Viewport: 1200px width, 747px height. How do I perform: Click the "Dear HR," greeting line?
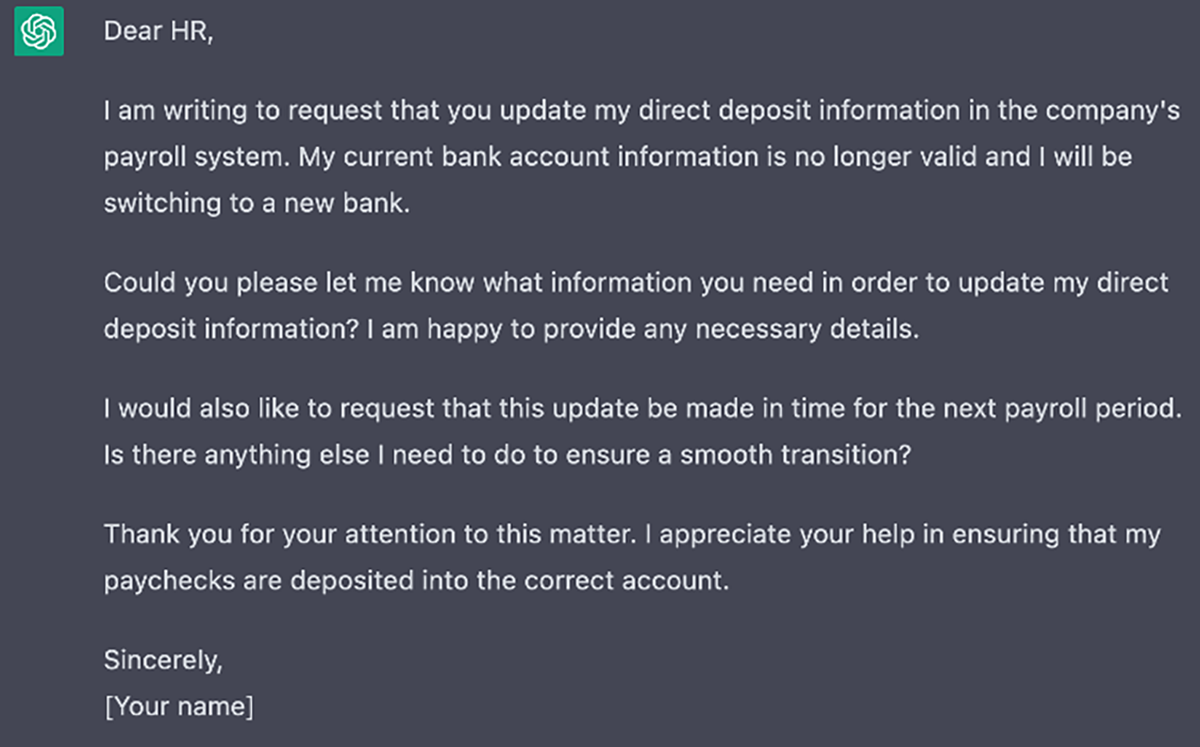coord(159,32)
